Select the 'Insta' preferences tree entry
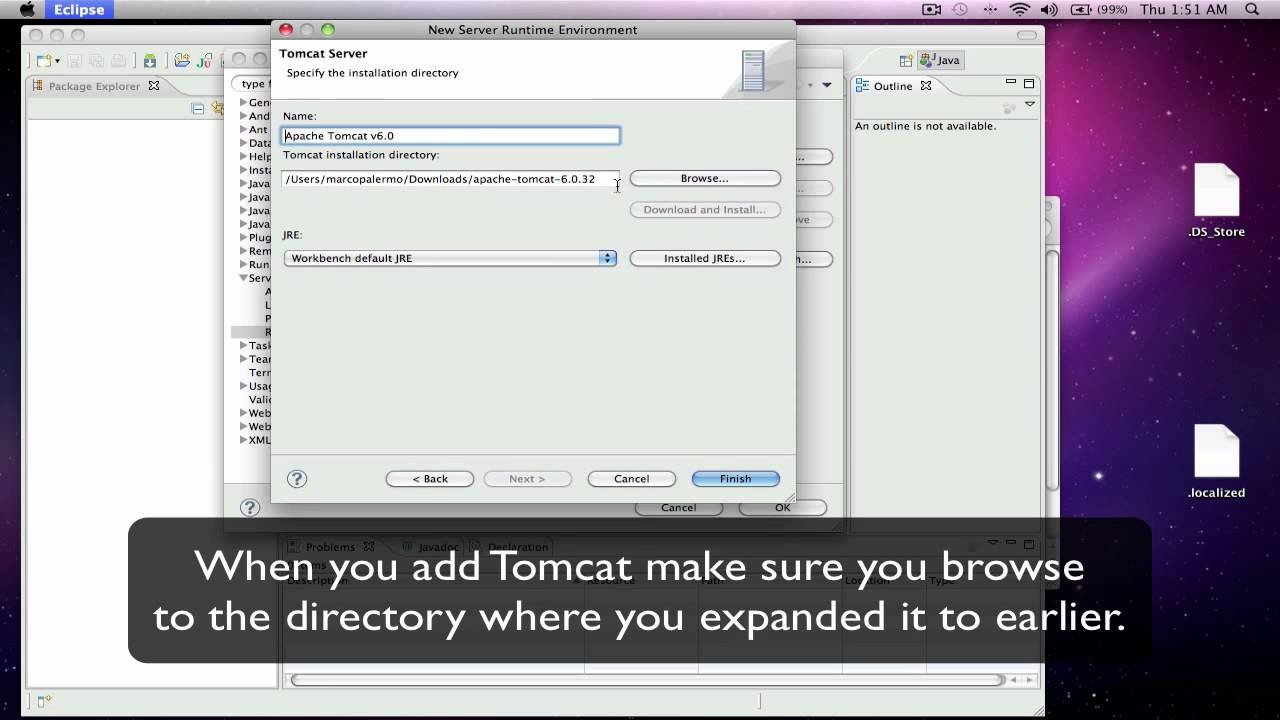This screenshot has height=720, width=1280. [x=260, y=170]
